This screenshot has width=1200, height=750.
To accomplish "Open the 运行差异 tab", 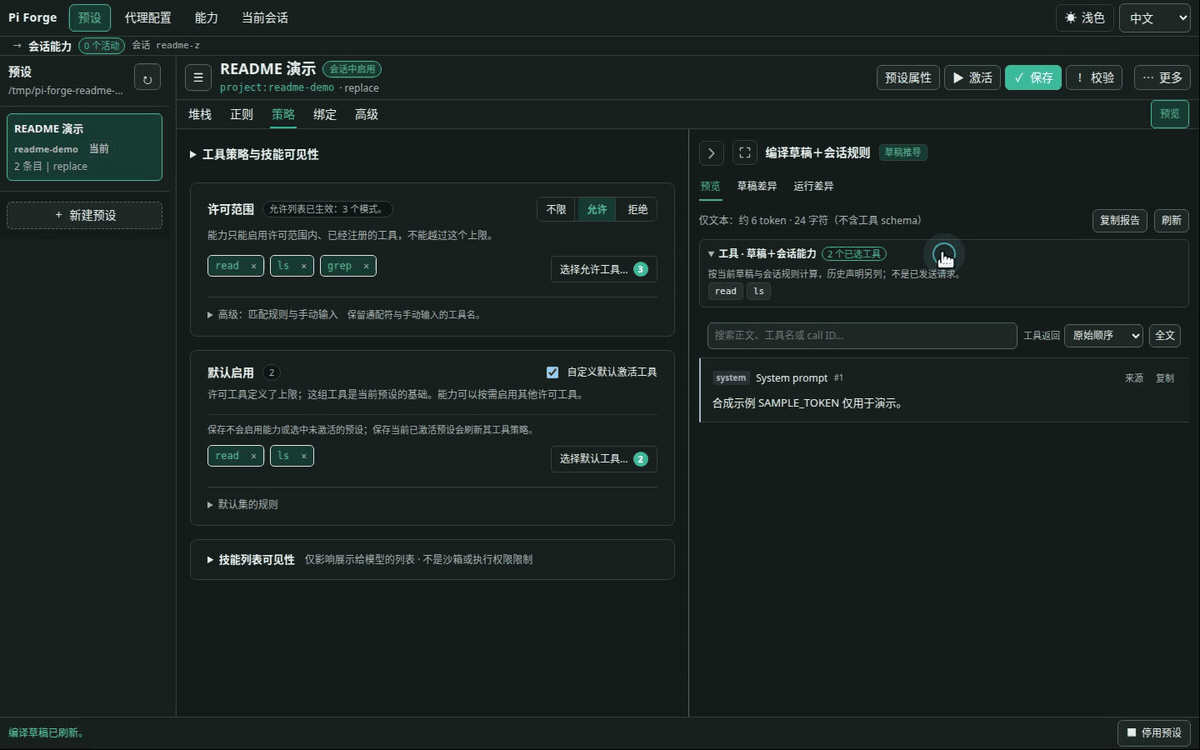I will point(814,186).
